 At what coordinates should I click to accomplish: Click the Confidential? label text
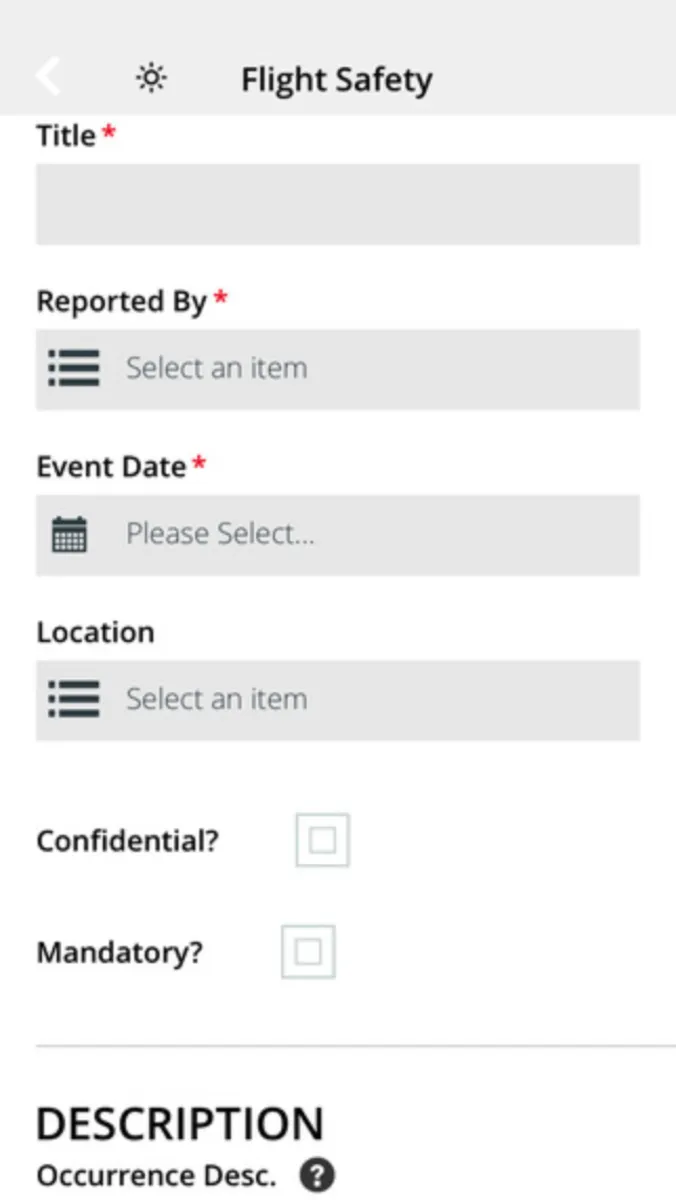click(x=127, y=841)
